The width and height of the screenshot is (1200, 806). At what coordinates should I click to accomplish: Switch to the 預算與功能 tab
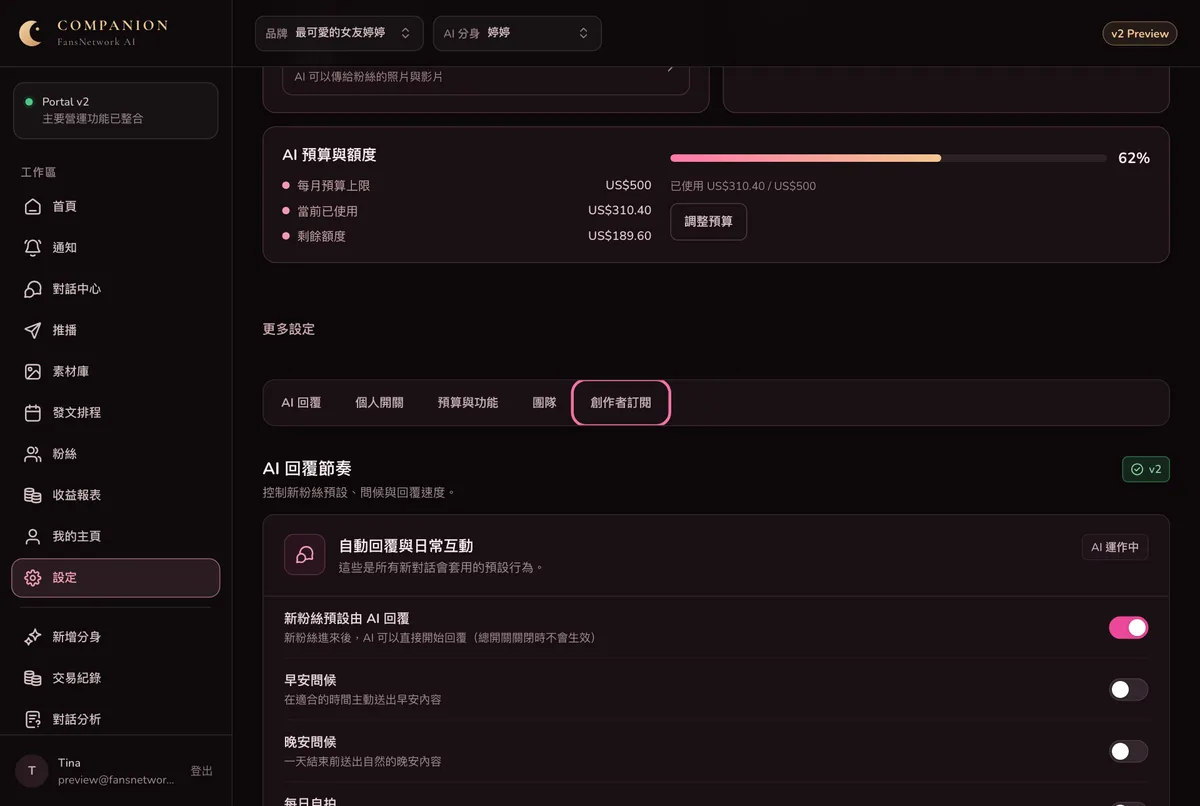(467, 403)
